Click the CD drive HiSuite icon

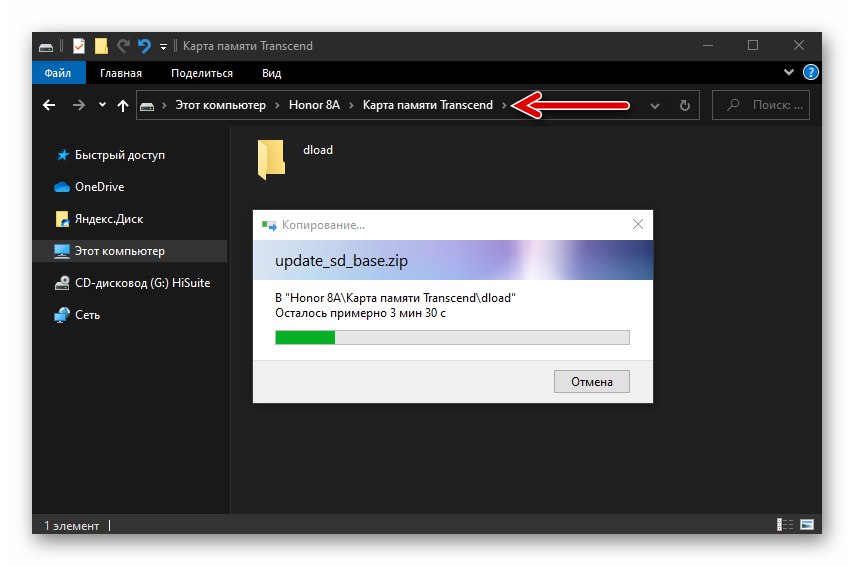tap(62, 283)
